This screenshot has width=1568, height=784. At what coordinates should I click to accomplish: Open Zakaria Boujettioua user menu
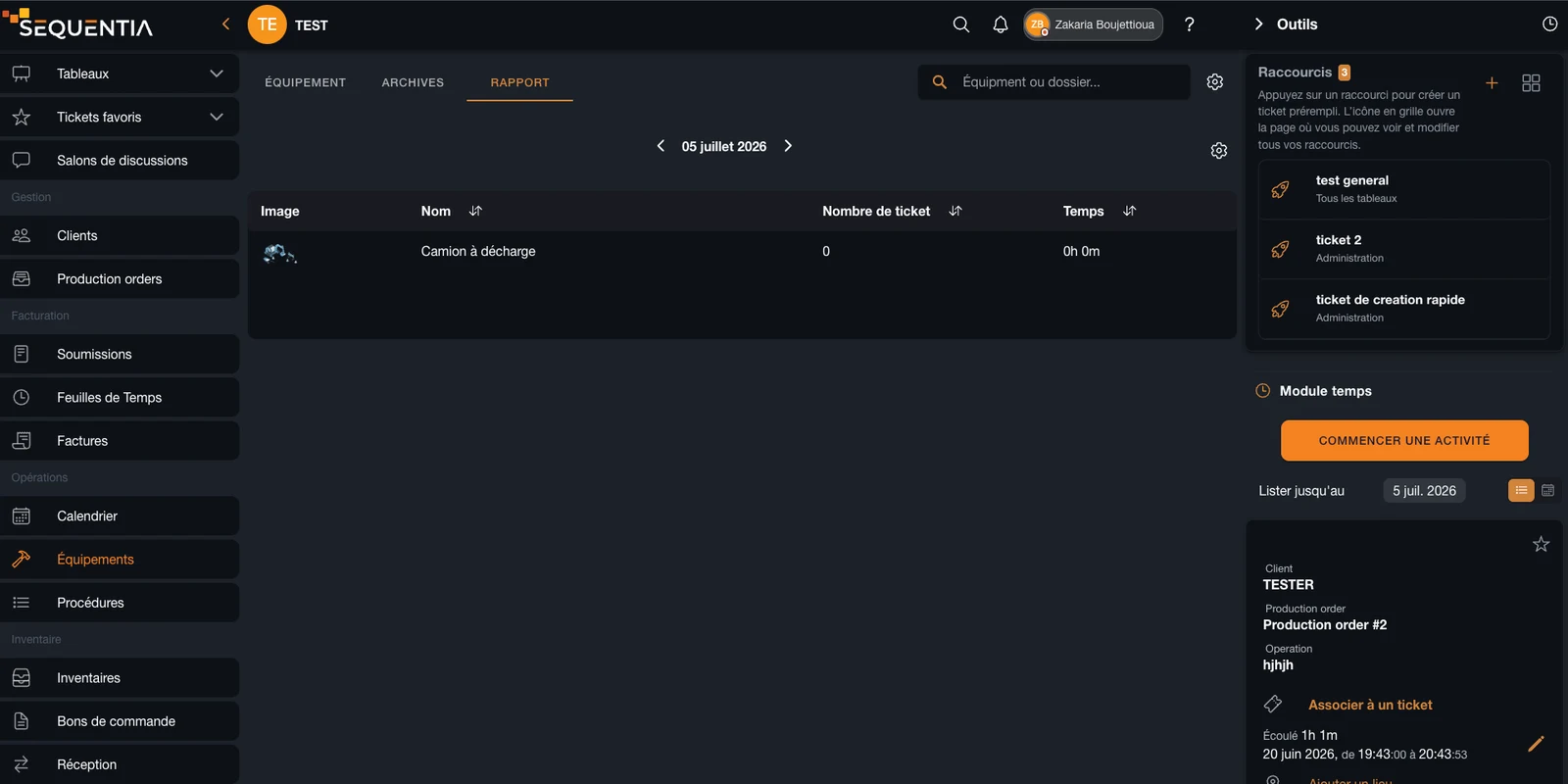tap(1093, 24)
